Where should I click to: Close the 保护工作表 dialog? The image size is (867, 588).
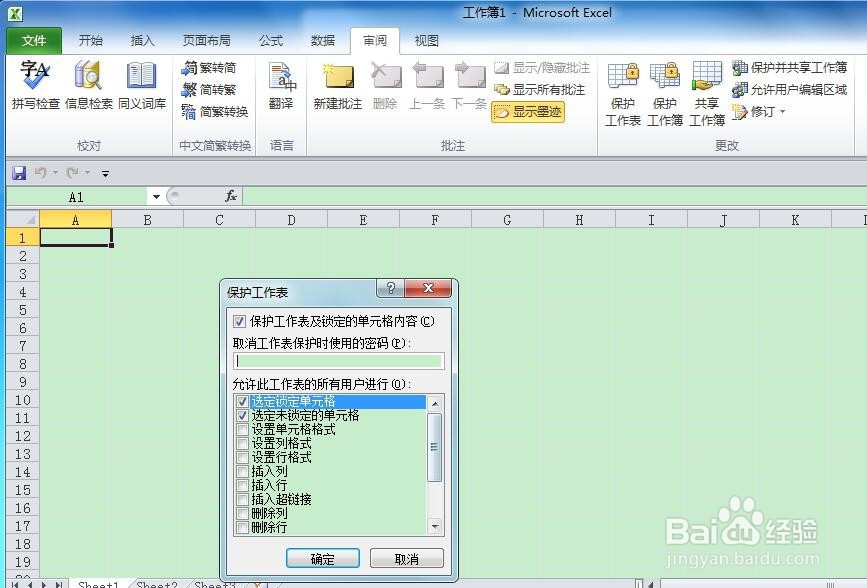point(428,288)
